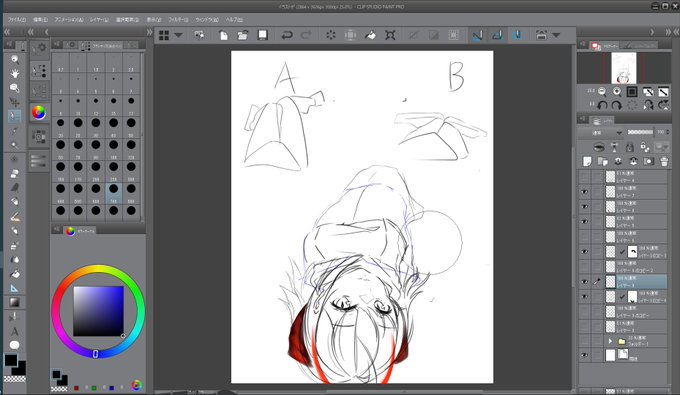Toggle Lock Layer padlock
The height and width of the screenshot is (395, 680).
(629, 147)
